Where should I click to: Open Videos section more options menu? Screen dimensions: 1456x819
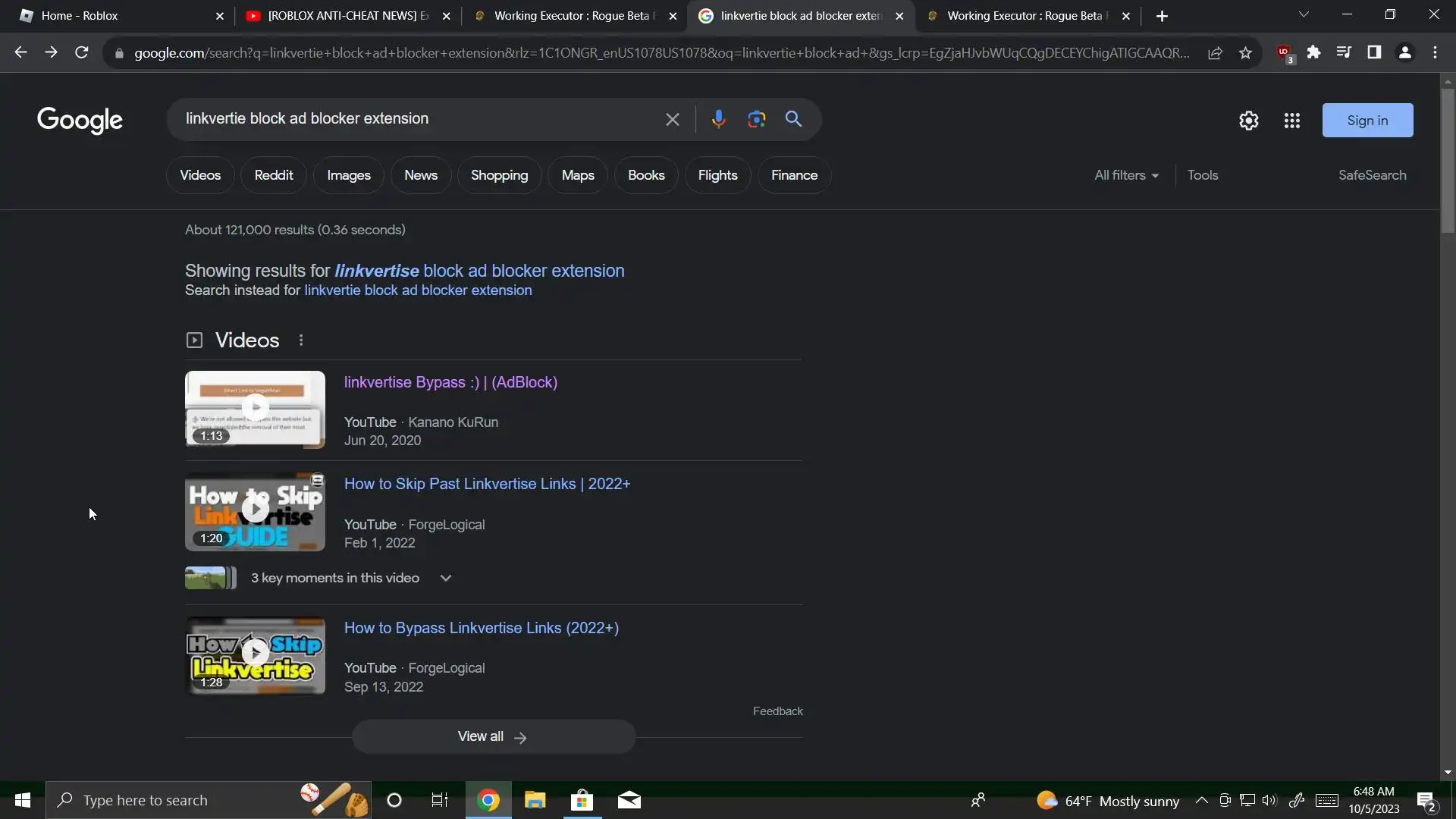(x=301, y=340)
